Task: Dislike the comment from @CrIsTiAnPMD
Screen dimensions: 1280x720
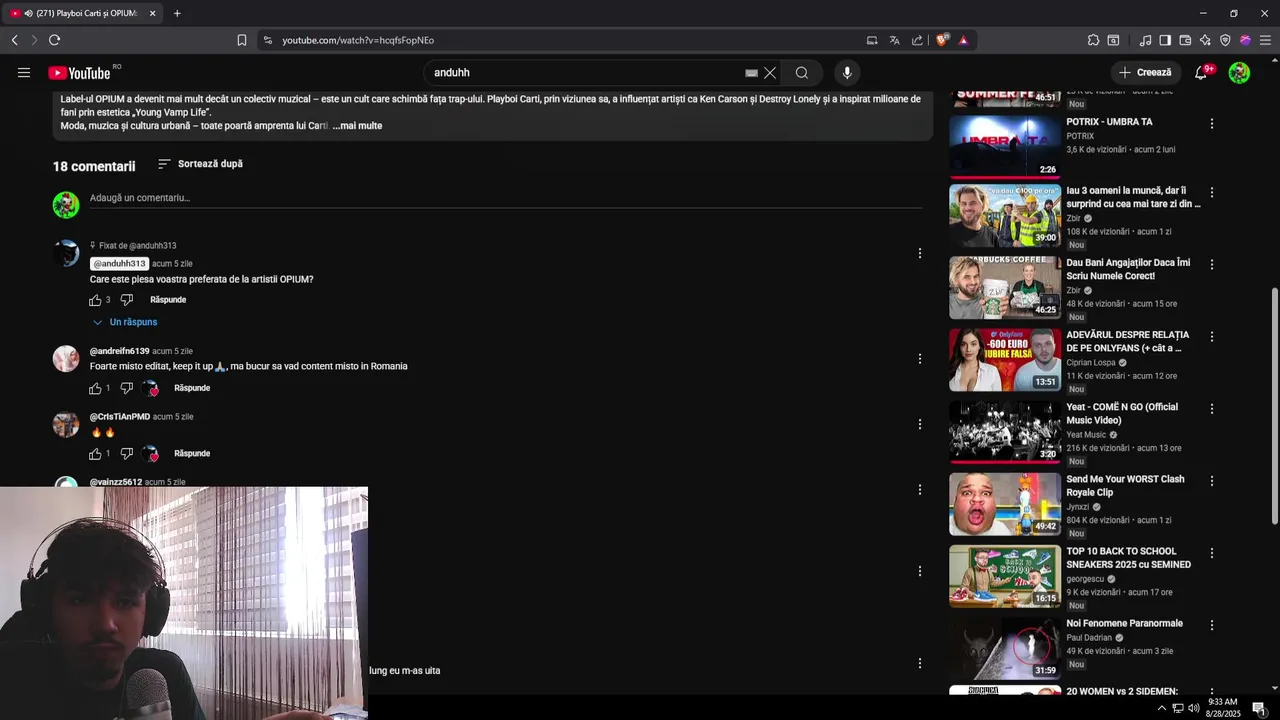Action: click(127, 454)
